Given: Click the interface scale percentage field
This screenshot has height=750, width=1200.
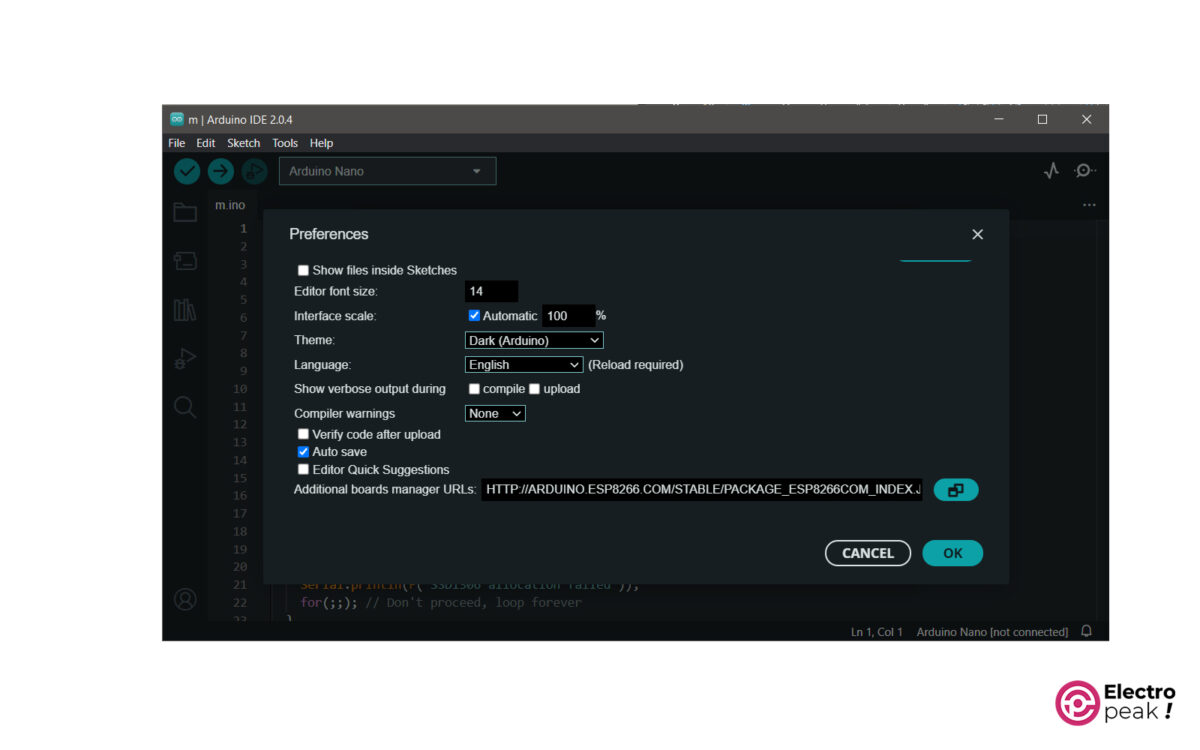Looking at the screenshot, I should [x=568, y=316].
